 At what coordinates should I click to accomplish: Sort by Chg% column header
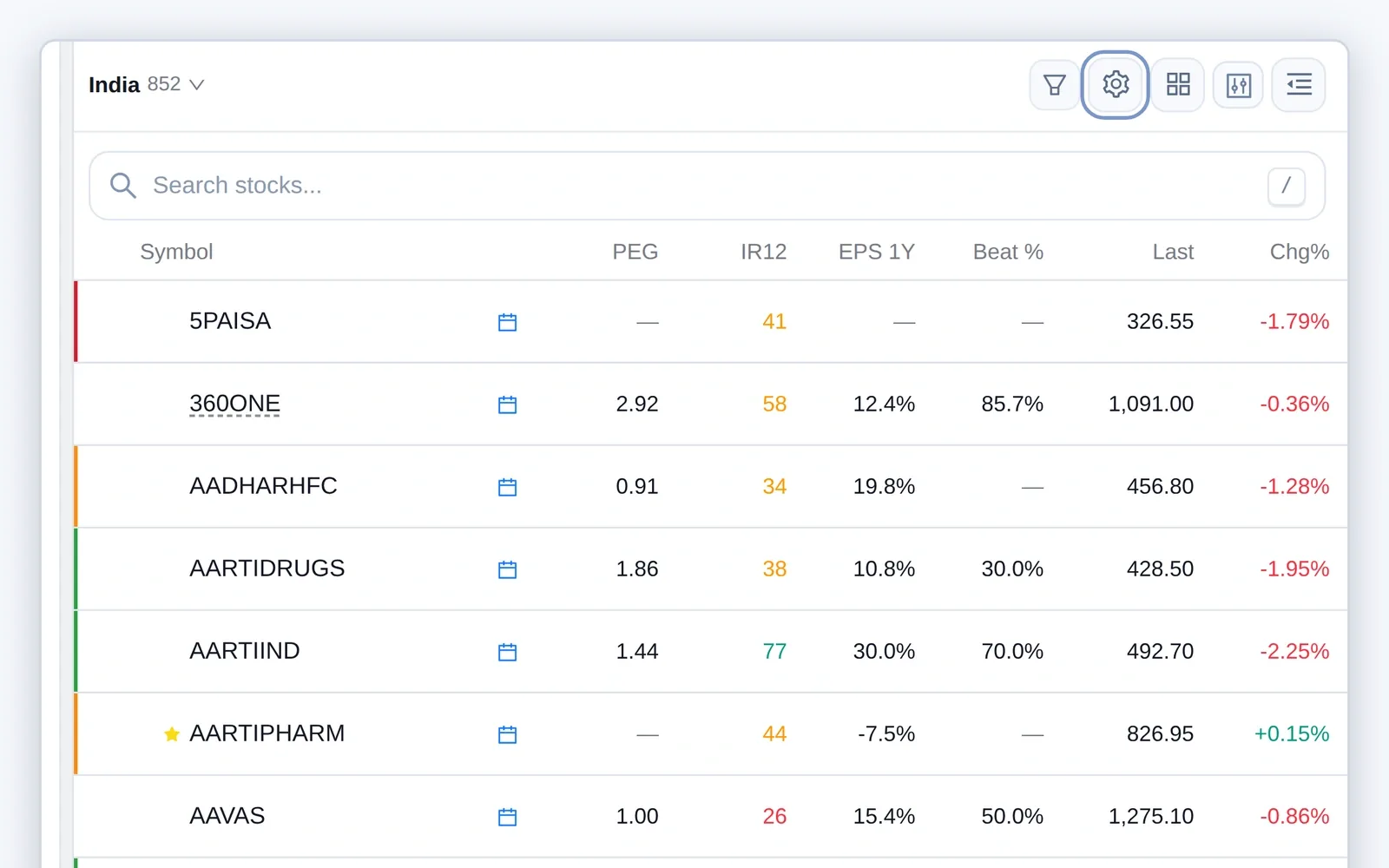(x=1300, y=252)
